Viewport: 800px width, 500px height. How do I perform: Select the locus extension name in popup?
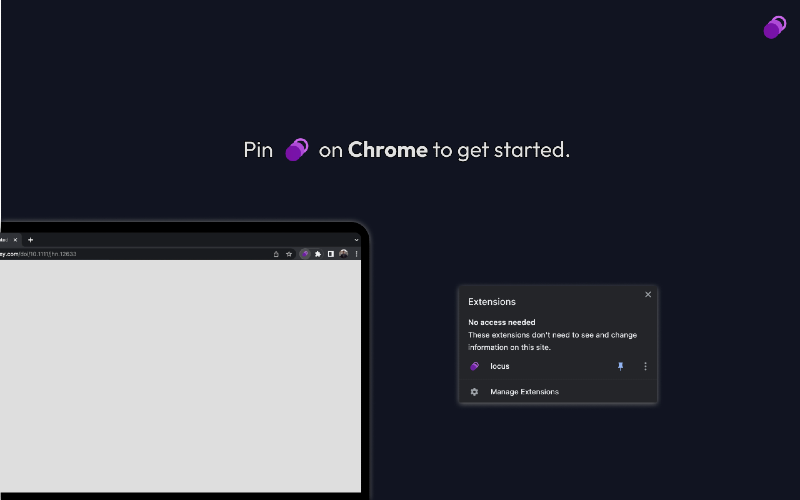click(499, 366)
